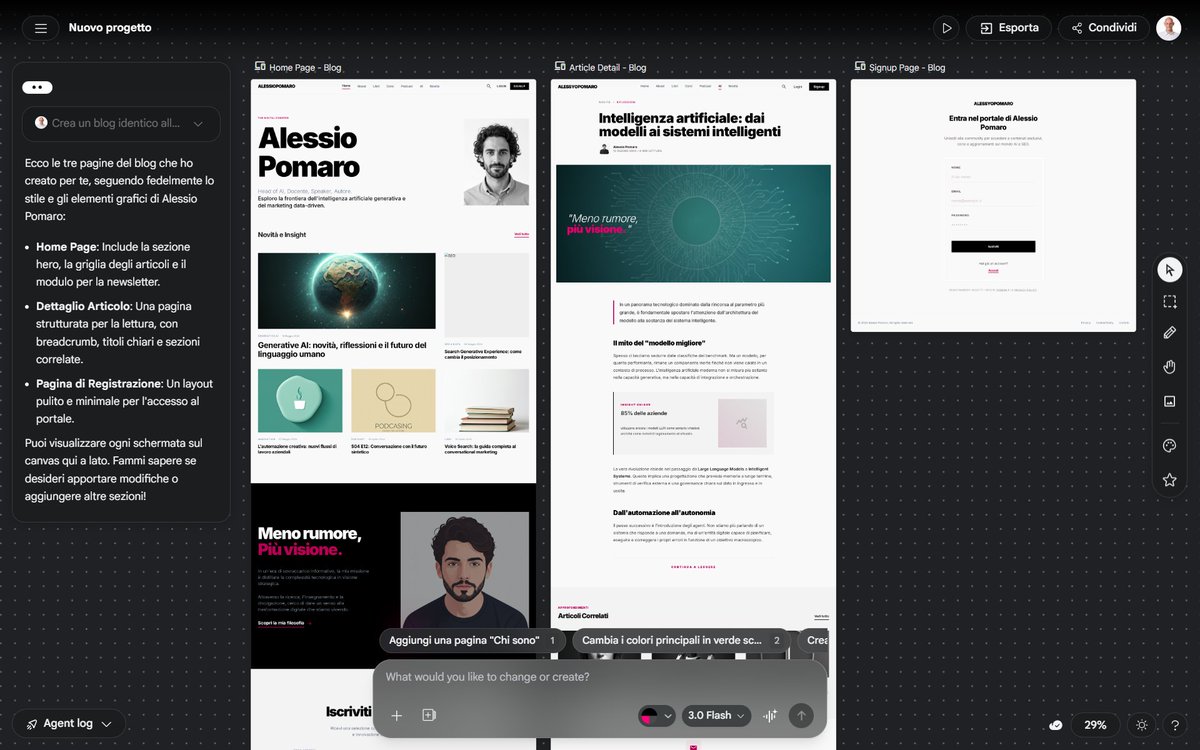
Task: Open the theme palette tool
Action: coord(1169,446)
